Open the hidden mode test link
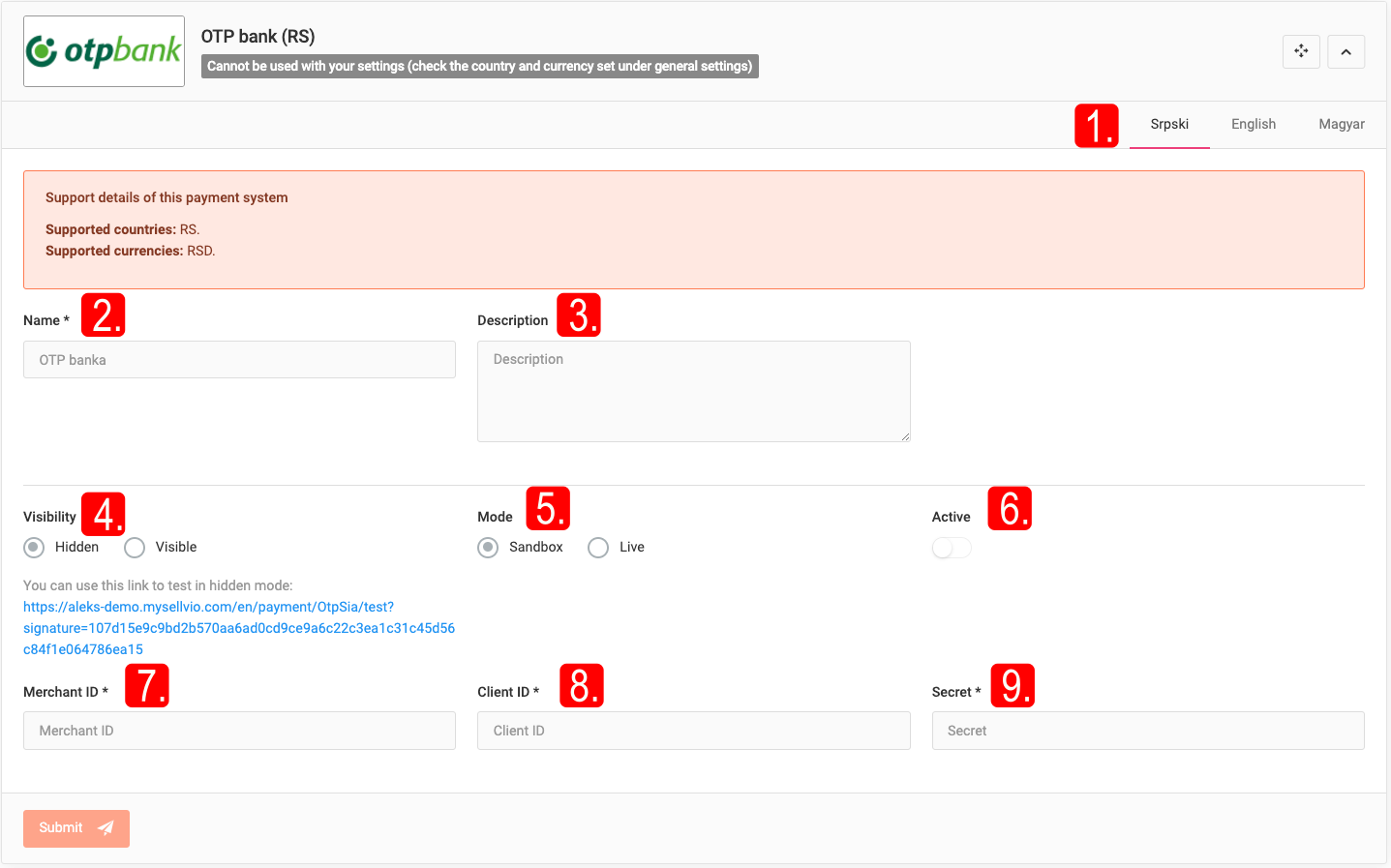 pyautogui.click(x=238, y=628)
